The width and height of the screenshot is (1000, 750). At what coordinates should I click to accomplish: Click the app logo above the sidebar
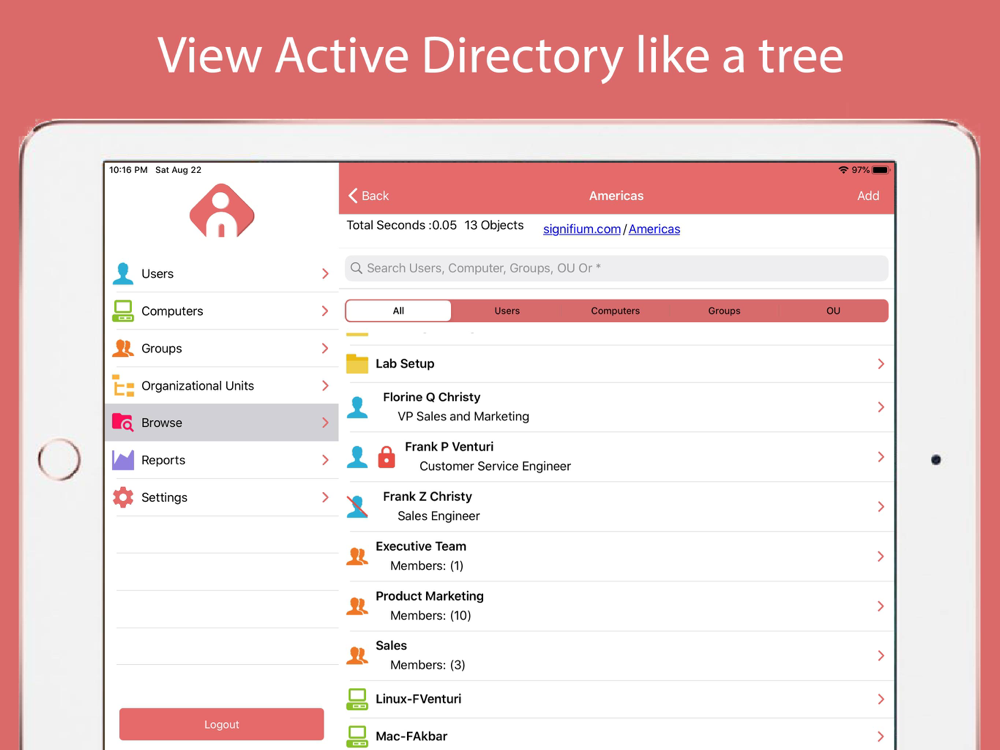[x=222, y=211]
